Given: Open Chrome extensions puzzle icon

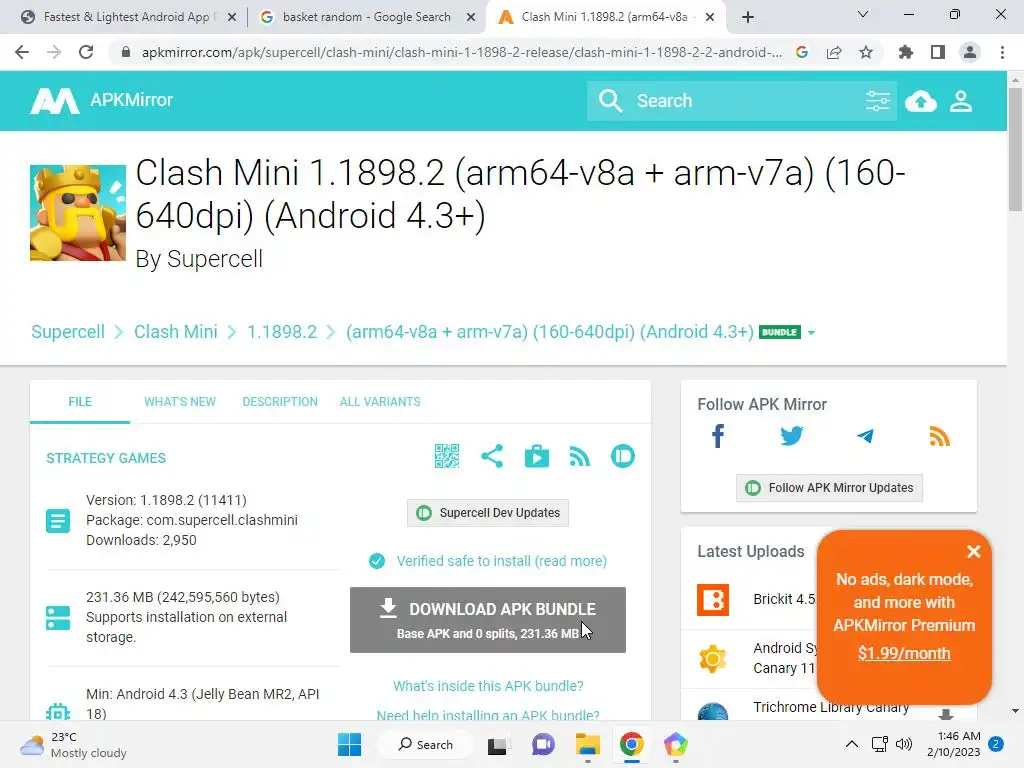Looking at the screenshot, I should click(x=906, y=52).
